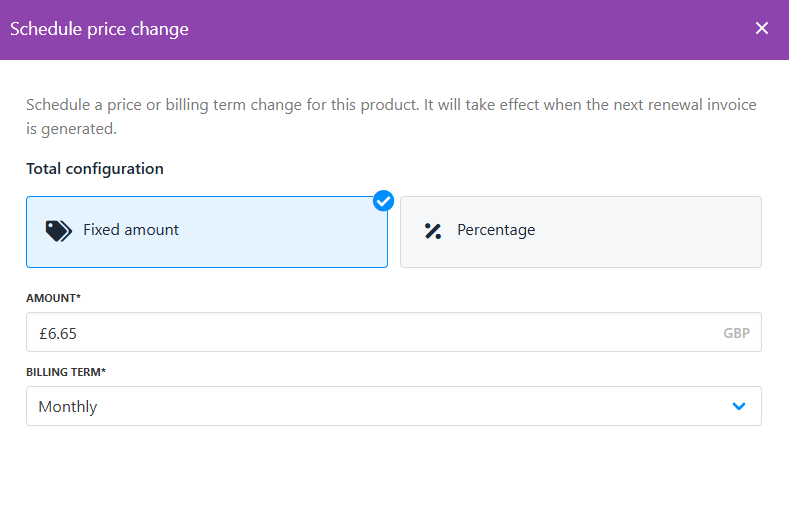Click the purple dialog header bar
This screenshot has width=789, height=507.
[450, 29]
